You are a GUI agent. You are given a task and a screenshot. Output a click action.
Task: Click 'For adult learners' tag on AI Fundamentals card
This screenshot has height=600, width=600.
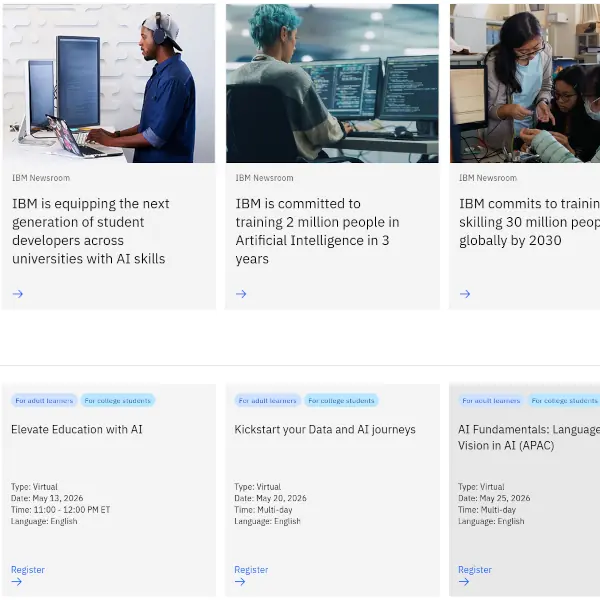tap(491, 400)
